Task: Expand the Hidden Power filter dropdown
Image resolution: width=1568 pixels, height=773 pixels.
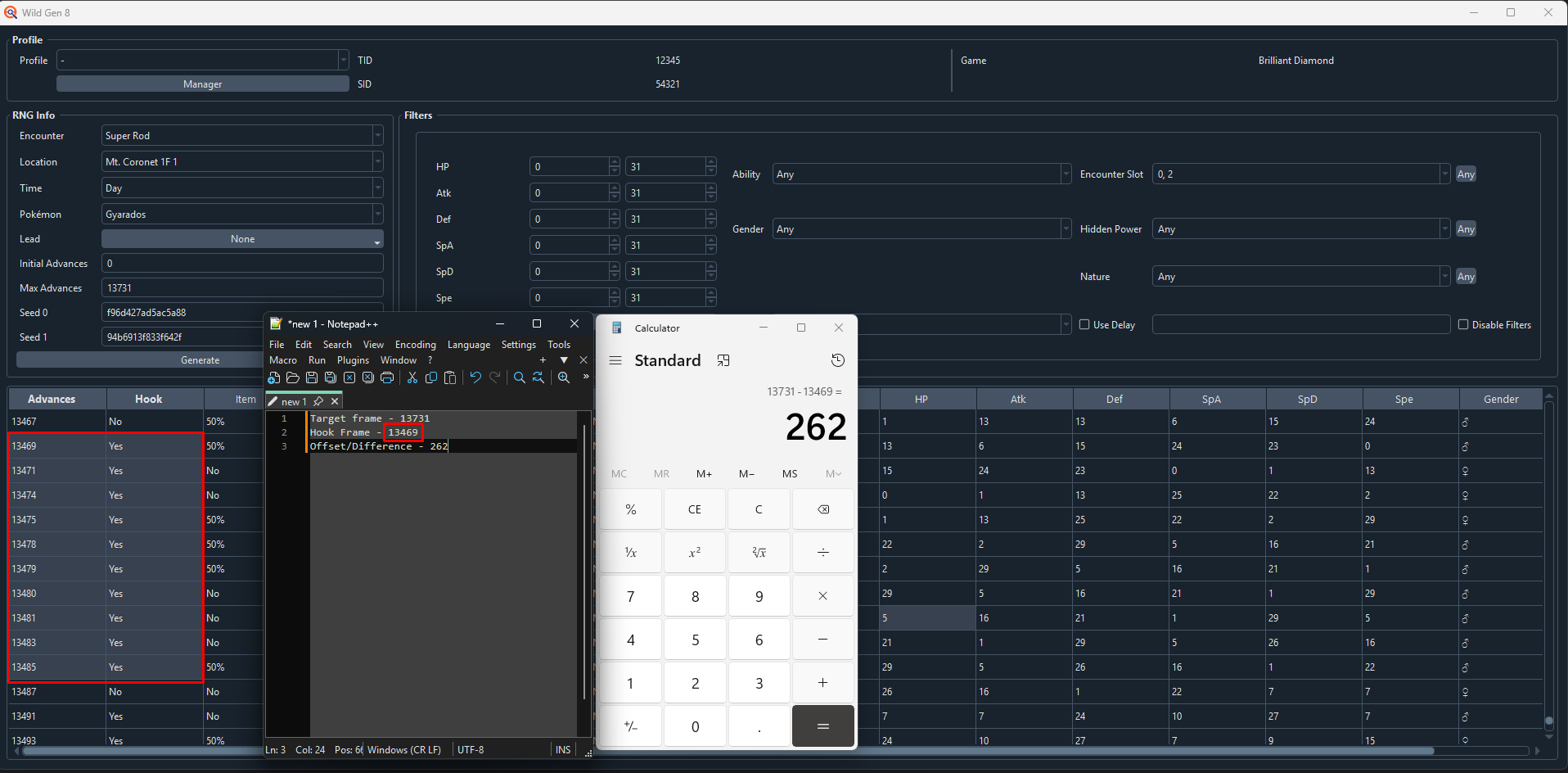Action: point(1301,229)
